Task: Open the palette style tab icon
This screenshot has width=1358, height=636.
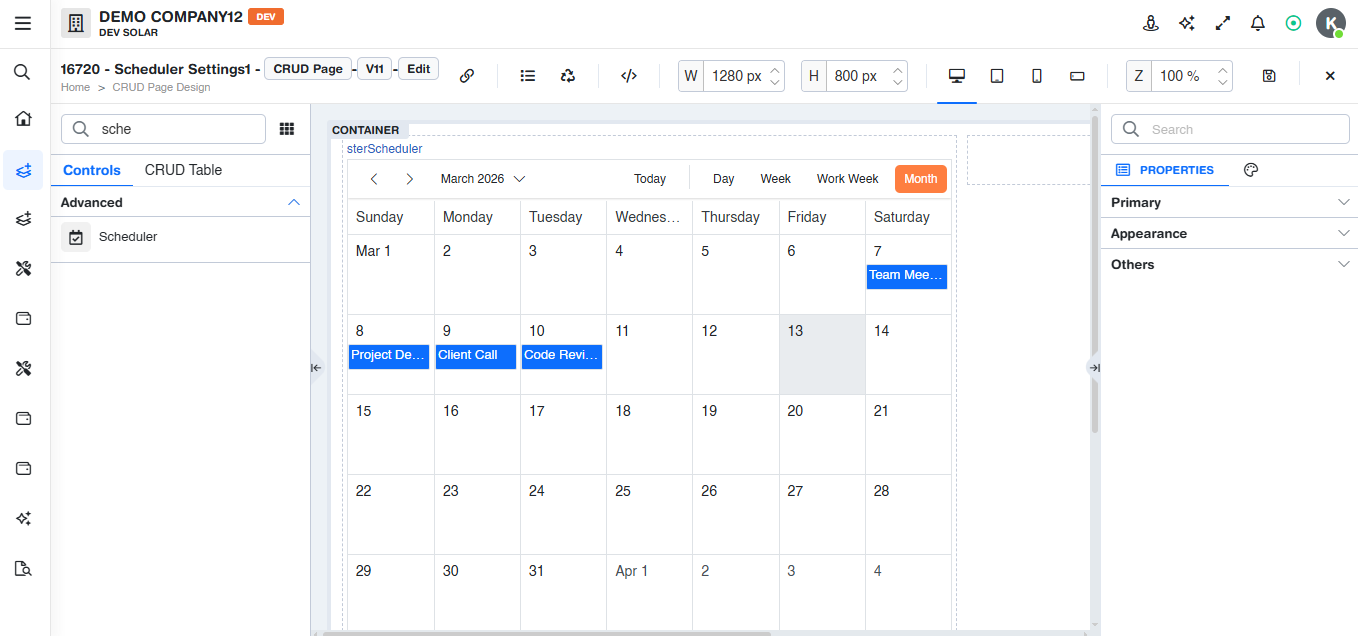Action: (1251, 170)
